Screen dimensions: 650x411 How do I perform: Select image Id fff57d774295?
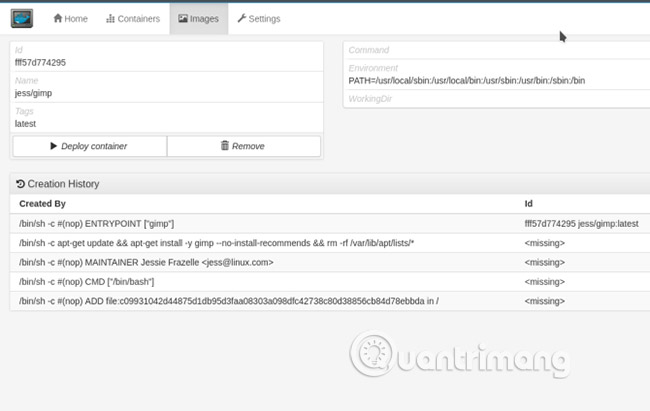click(x=40, y=63)
